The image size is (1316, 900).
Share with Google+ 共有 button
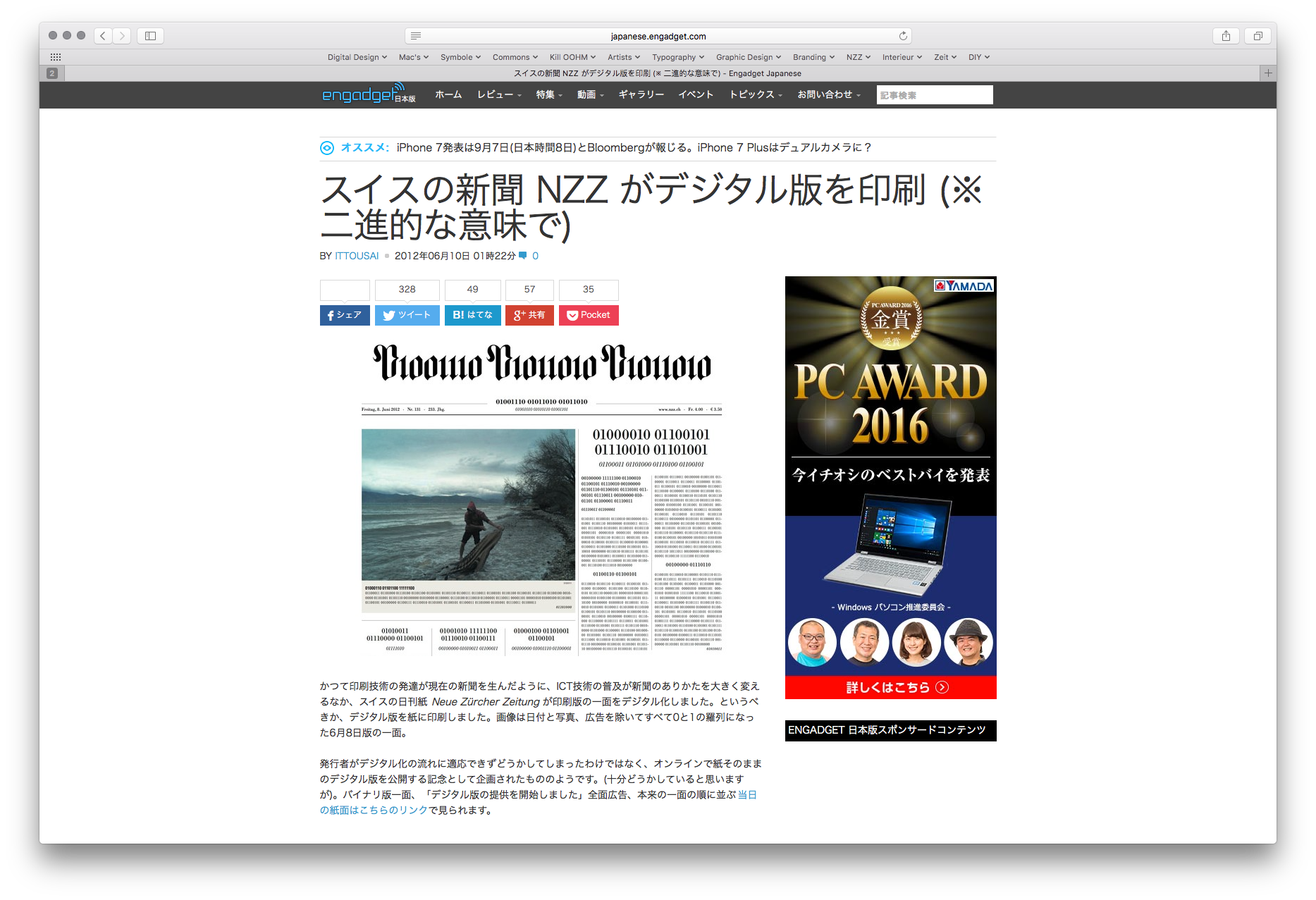[x=529, y=315]
